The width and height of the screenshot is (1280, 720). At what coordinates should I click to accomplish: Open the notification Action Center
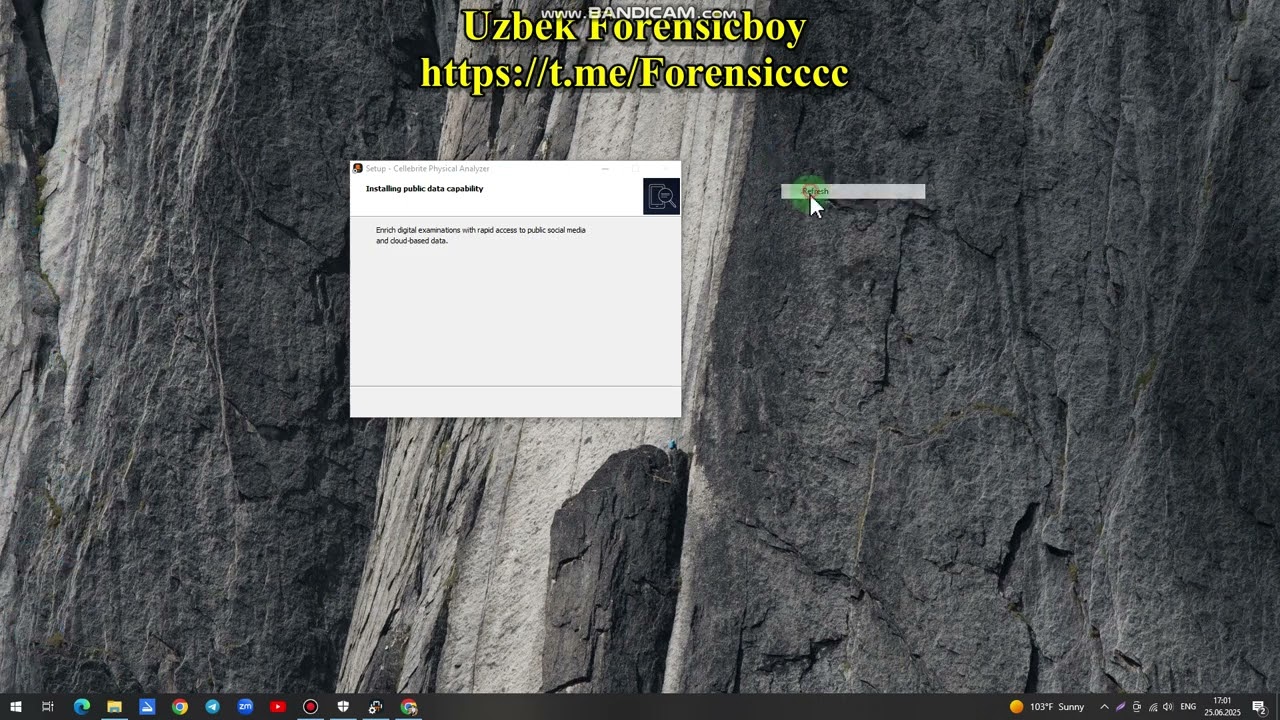point(1260,707)
